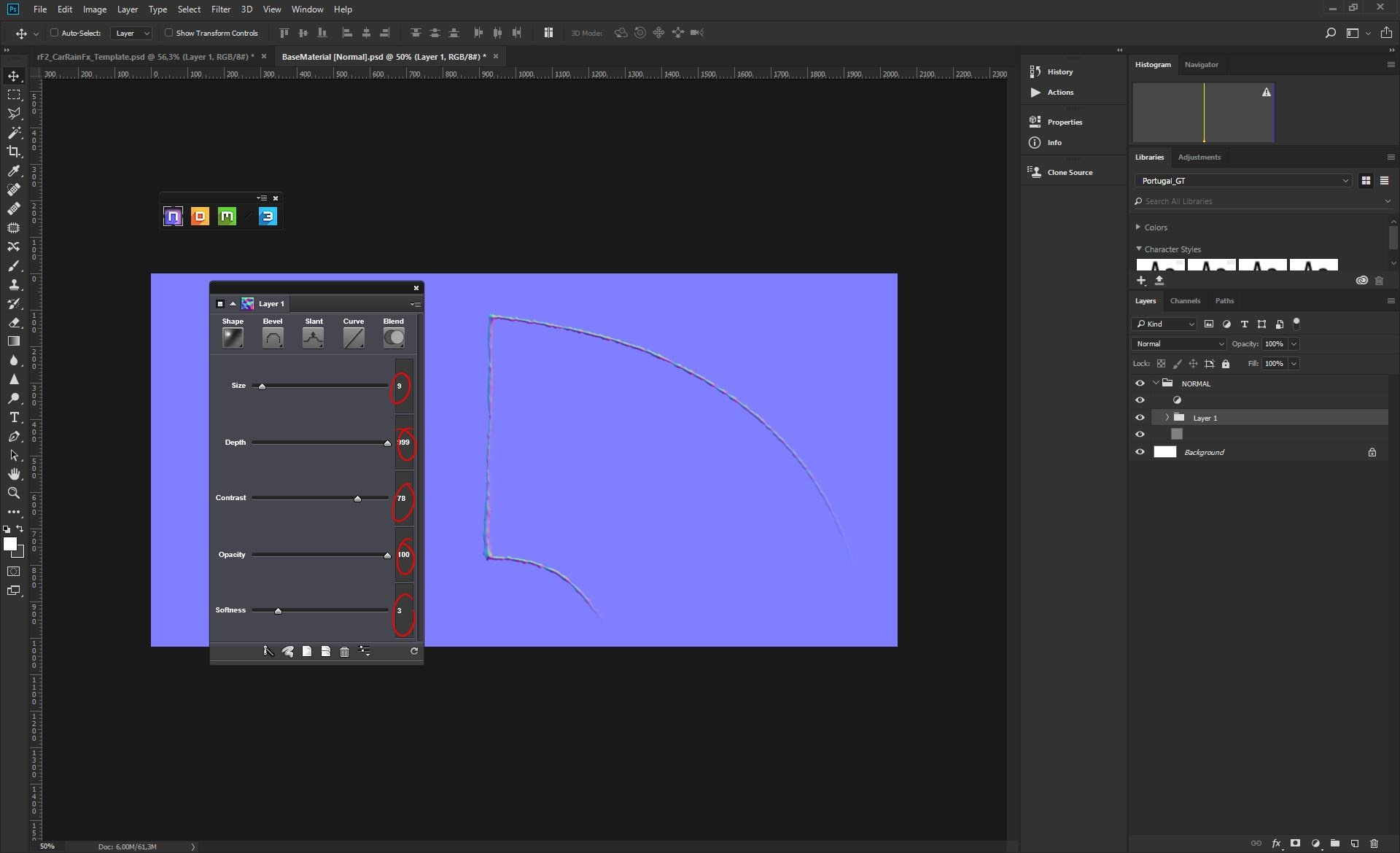Select the Magic Wand tool
1400x853 pixels.
pos(14,133)
